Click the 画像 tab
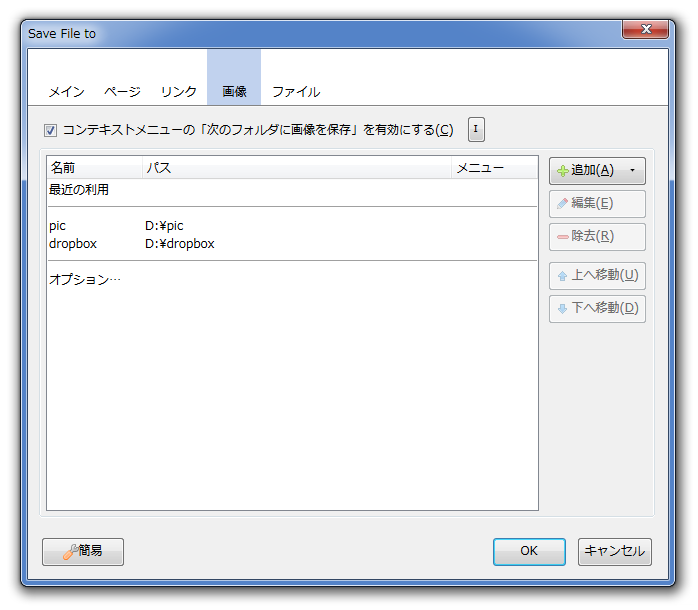The height and width of the screenshot is (610, 698). (234, 77)
